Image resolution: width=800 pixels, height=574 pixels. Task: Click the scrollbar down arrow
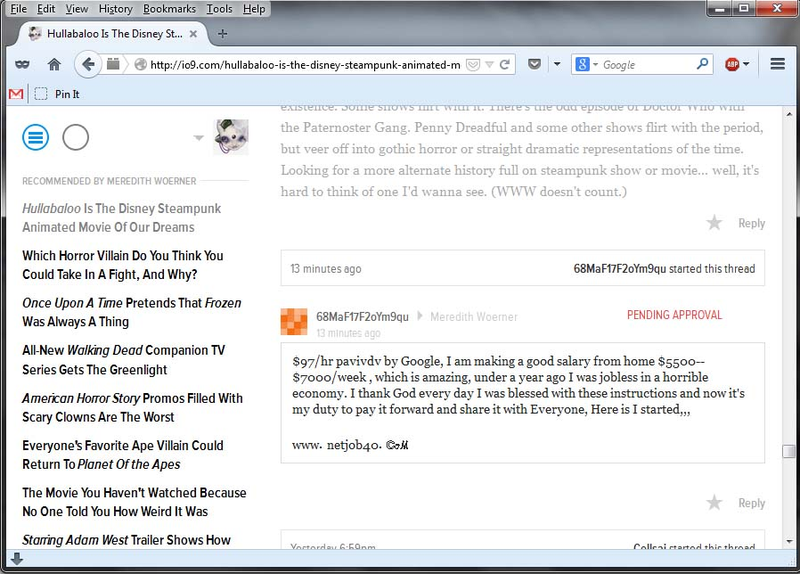(x=789, y=541)
